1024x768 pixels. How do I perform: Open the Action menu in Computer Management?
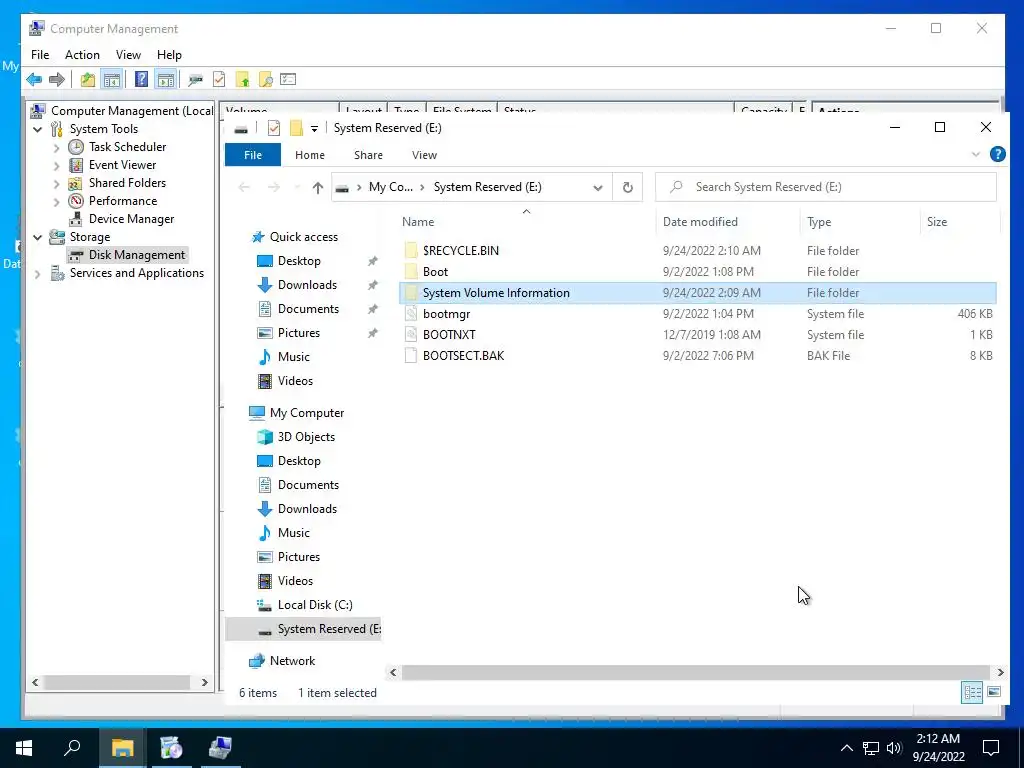pyautogui.click(x=82, y=55)
